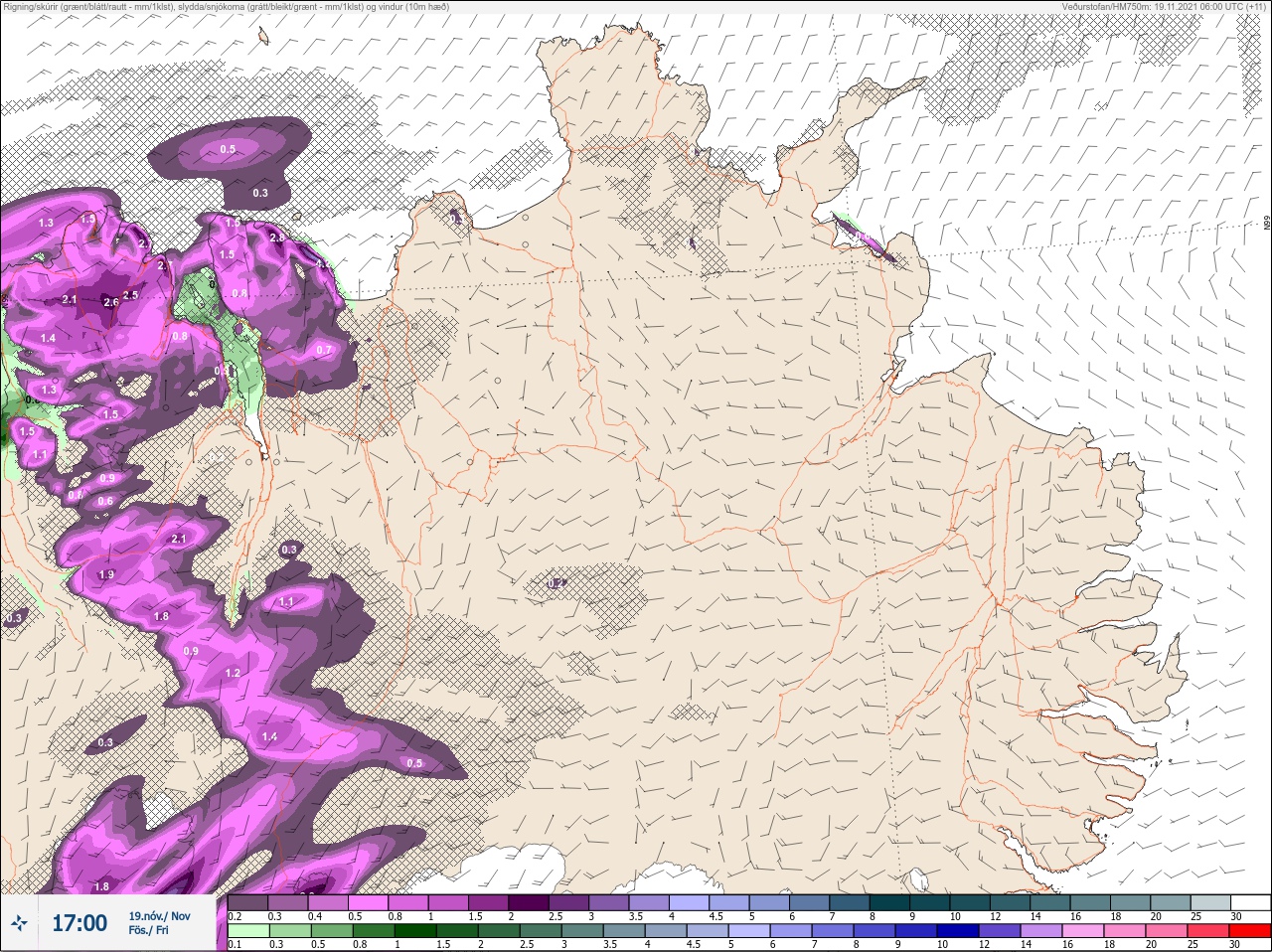The image size is (1272, 952).
Task: Click the 0.6 precipitation value on the map
Action: (x=105, y=501)
